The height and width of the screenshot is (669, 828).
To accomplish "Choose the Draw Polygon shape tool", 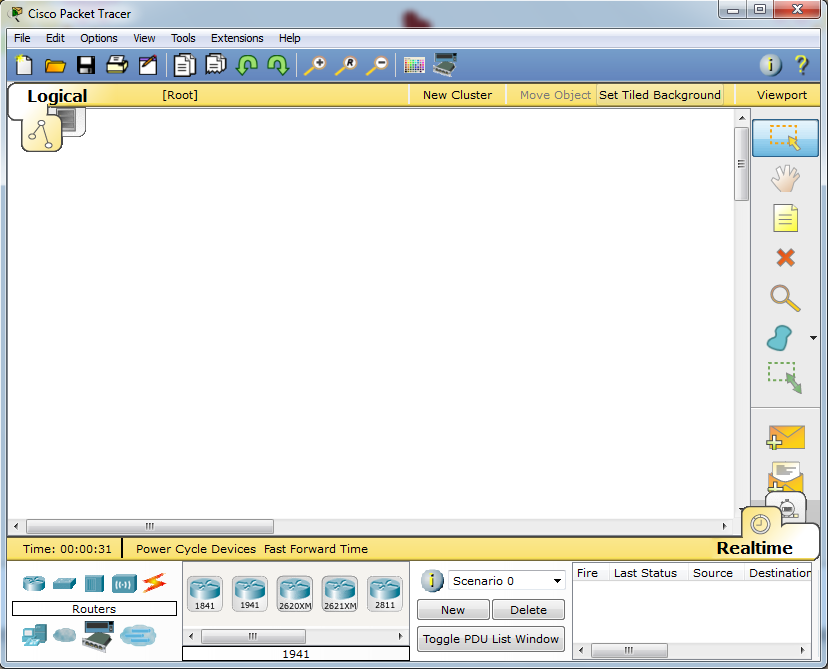I will point(779,338).
